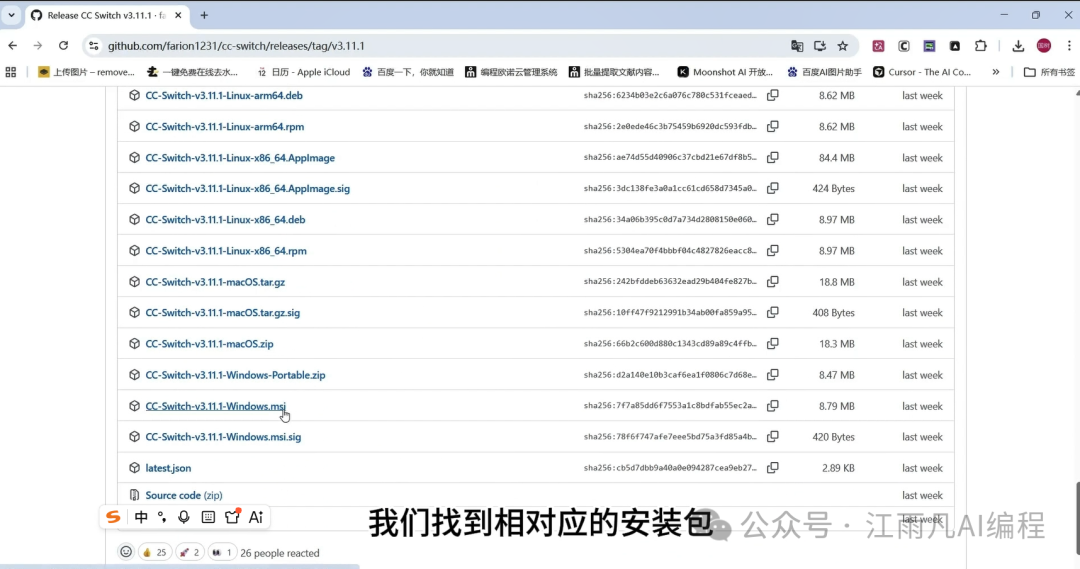Open browser Downloads
This screenshot has height=569, width=1080.
[1018, 46]
